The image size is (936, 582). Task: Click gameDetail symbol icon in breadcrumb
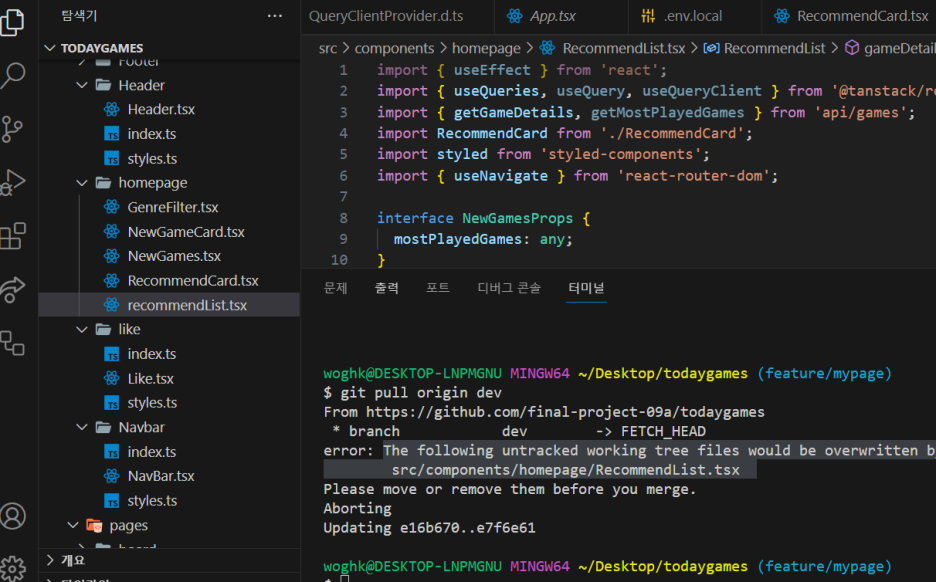pyautogui.click(x=852, y=48)
